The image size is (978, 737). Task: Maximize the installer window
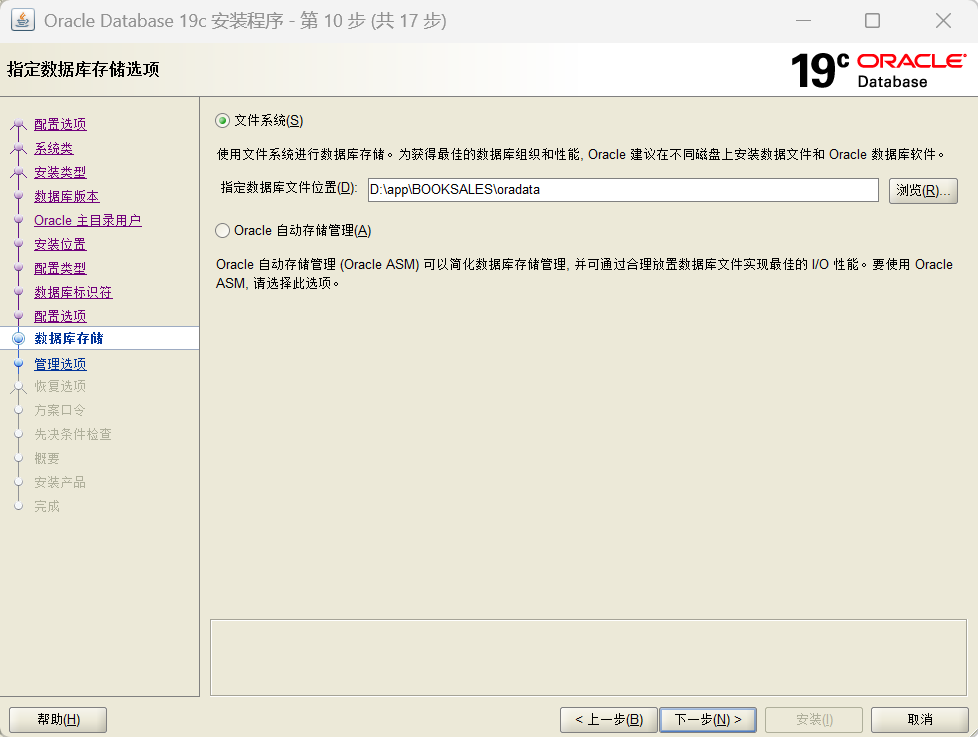873,21
